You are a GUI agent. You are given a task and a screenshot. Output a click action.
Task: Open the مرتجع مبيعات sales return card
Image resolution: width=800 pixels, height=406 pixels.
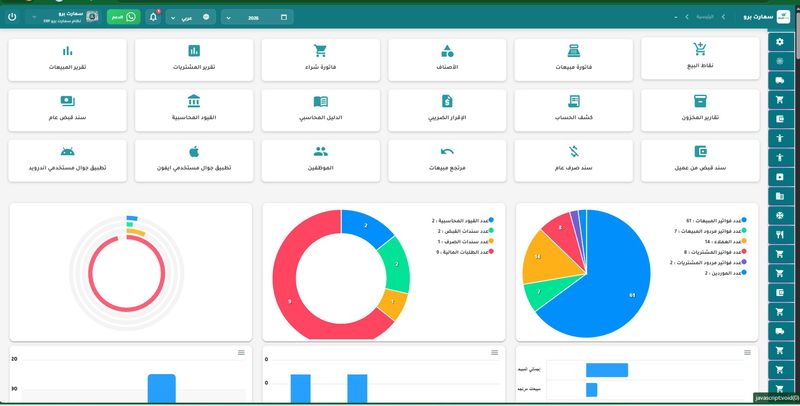(447, 161)
